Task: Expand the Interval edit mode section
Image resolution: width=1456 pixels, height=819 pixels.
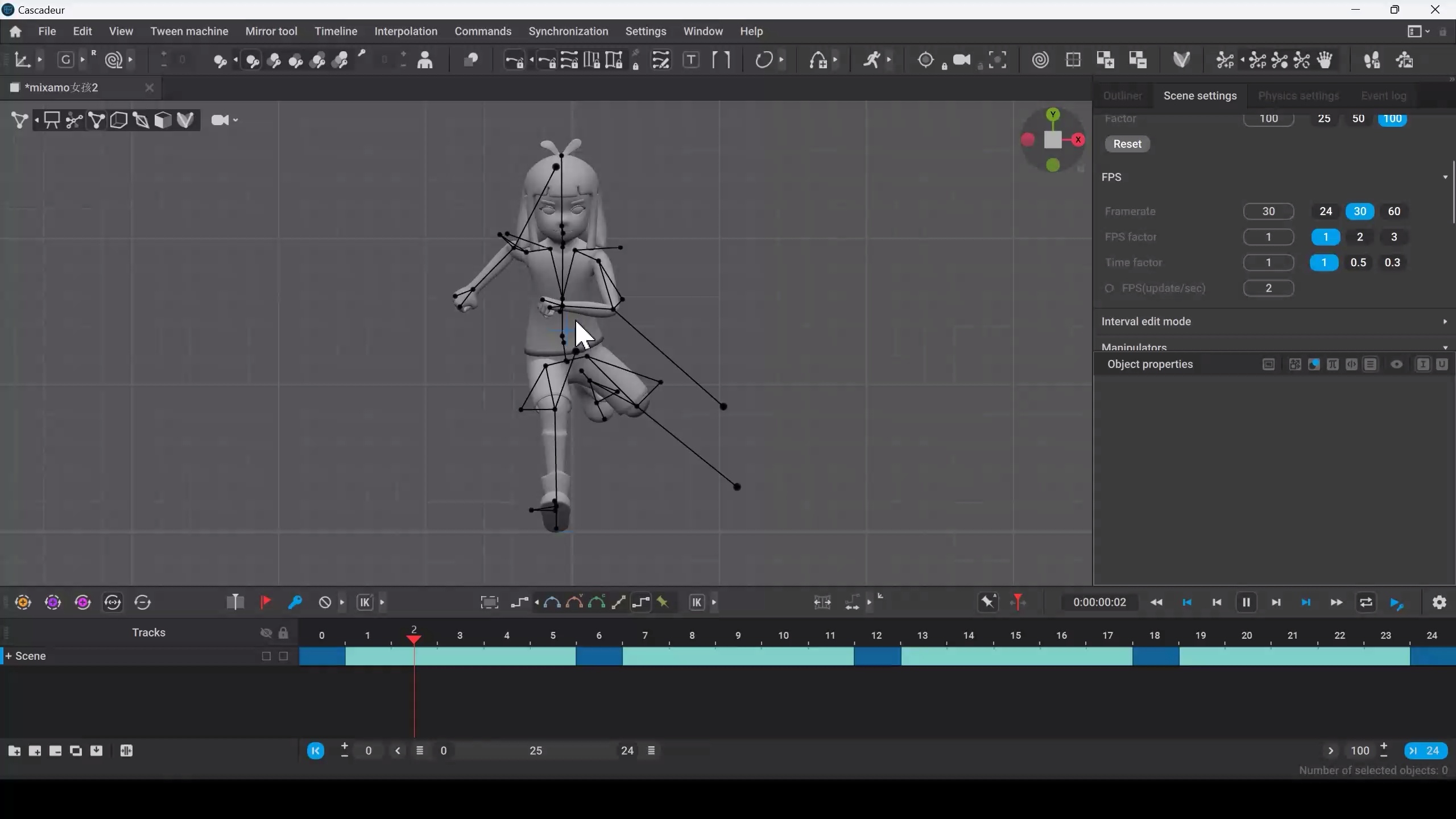Action: [1445, 321]
